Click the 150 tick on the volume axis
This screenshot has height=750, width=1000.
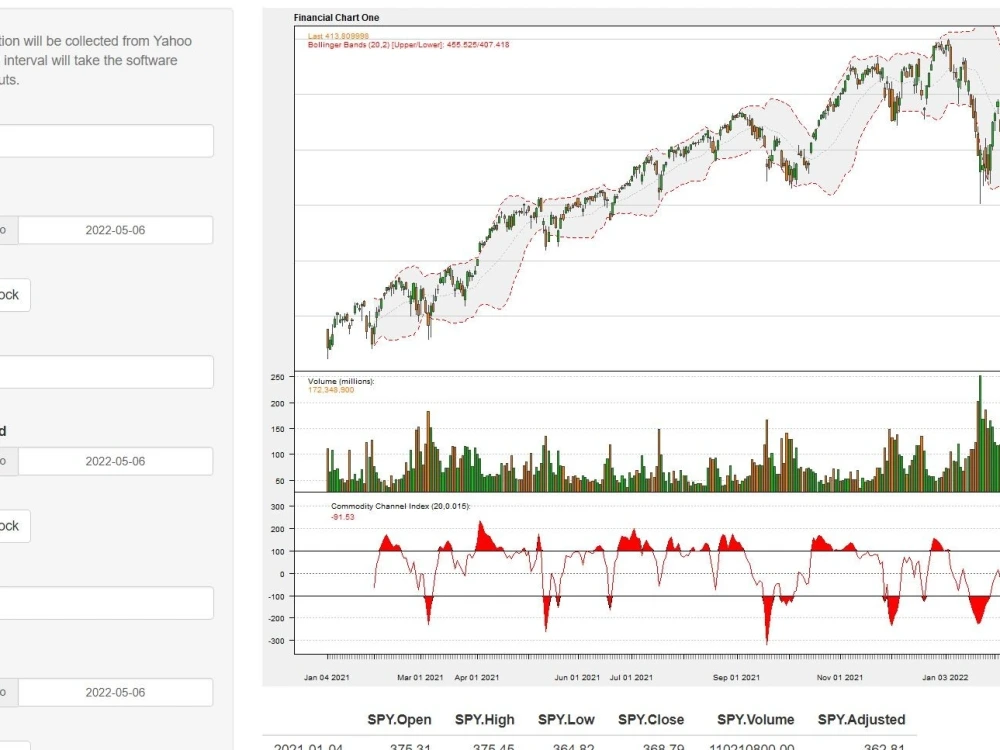point(277,429)
